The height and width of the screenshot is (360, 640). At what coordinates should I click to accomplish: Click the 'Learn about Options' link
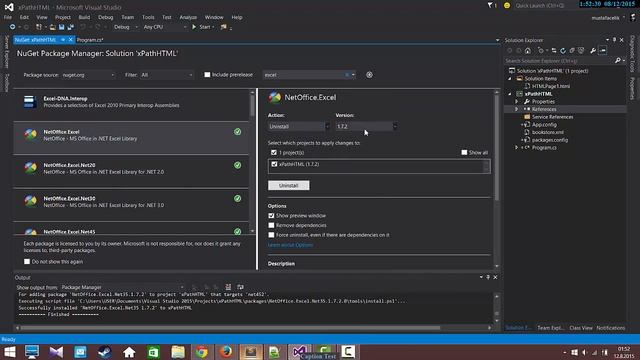[290, 245]
